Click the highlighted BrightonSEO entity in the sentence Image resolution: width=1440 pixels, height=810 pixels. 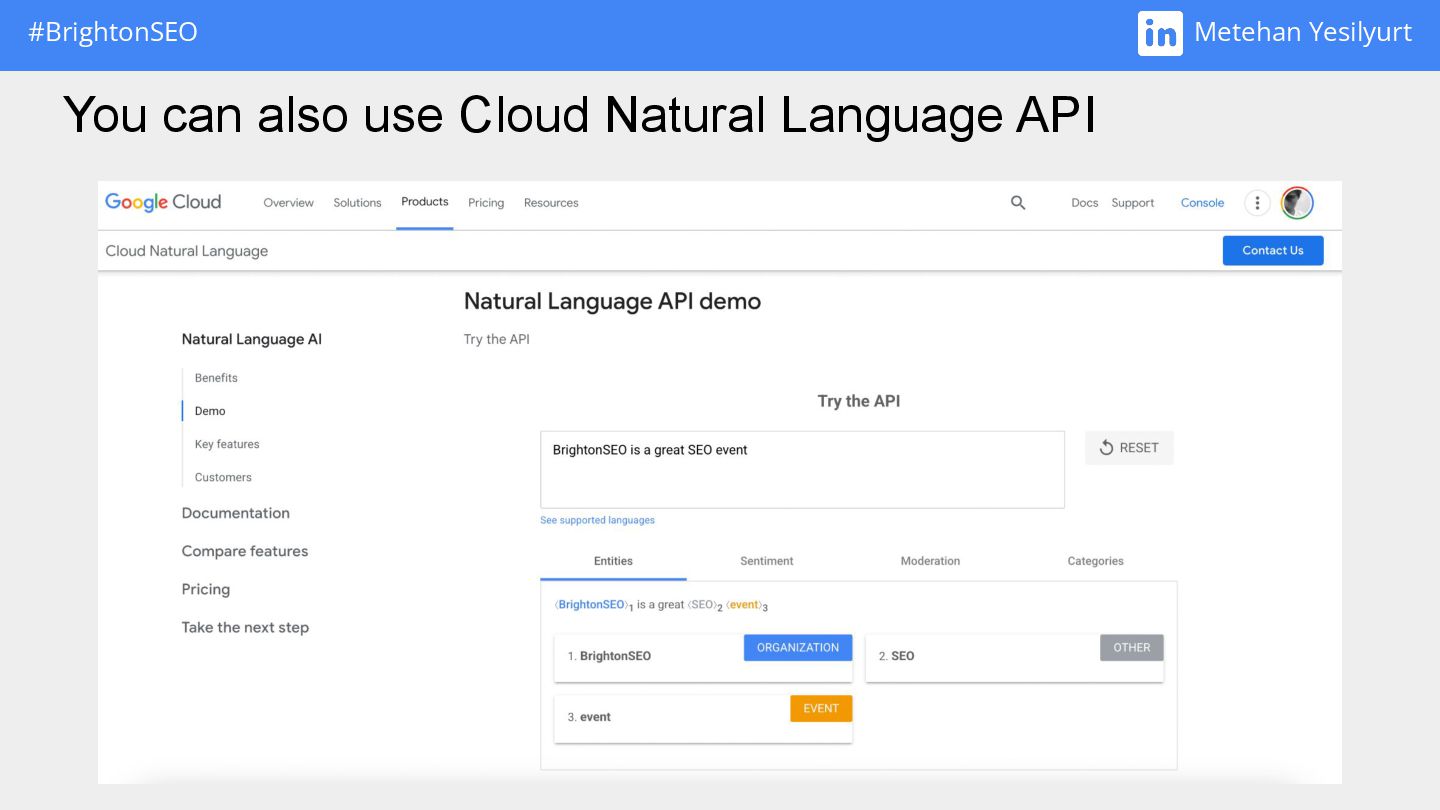[x=591, y=605]
